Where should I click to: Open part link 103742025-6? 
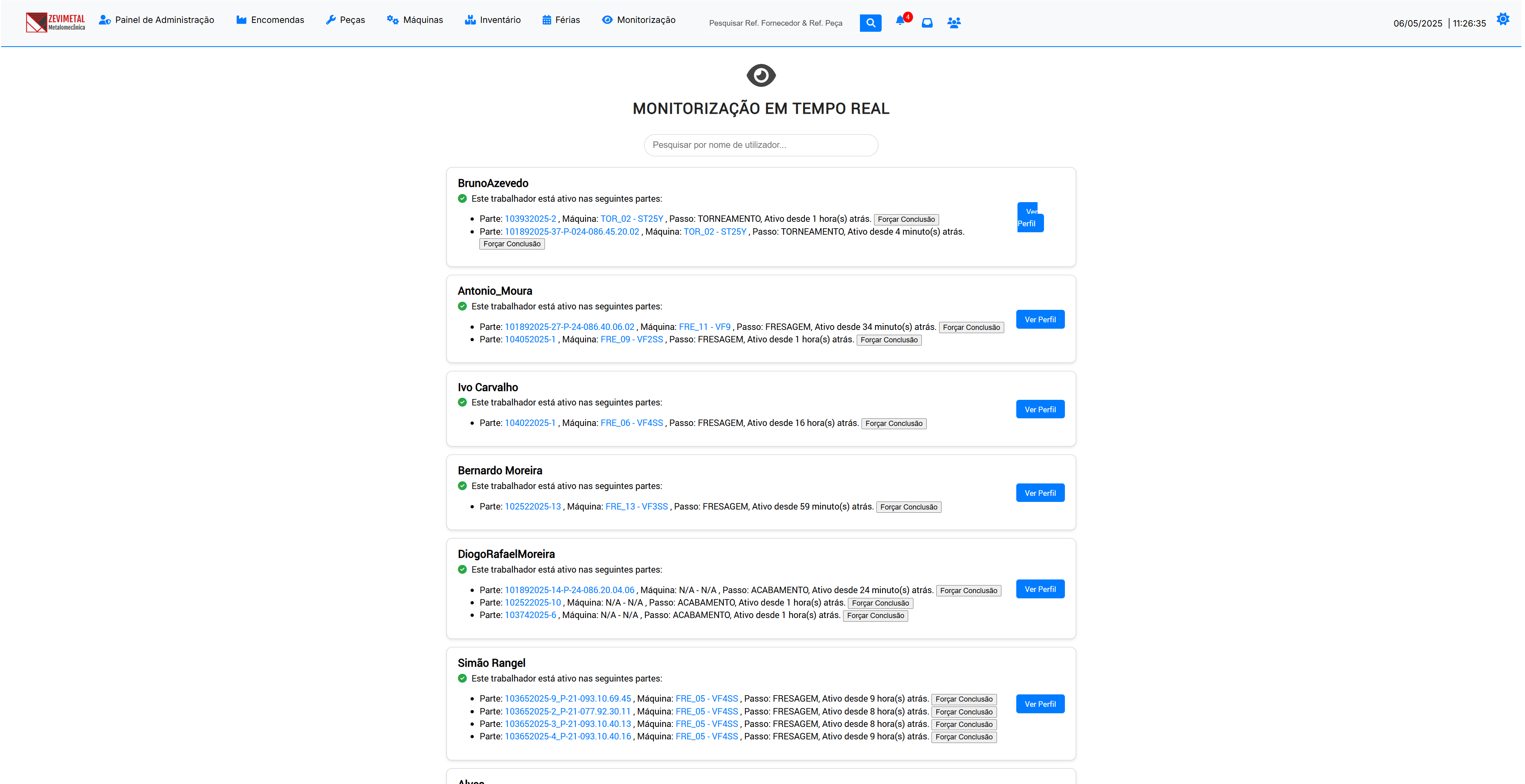coord(530,615)
